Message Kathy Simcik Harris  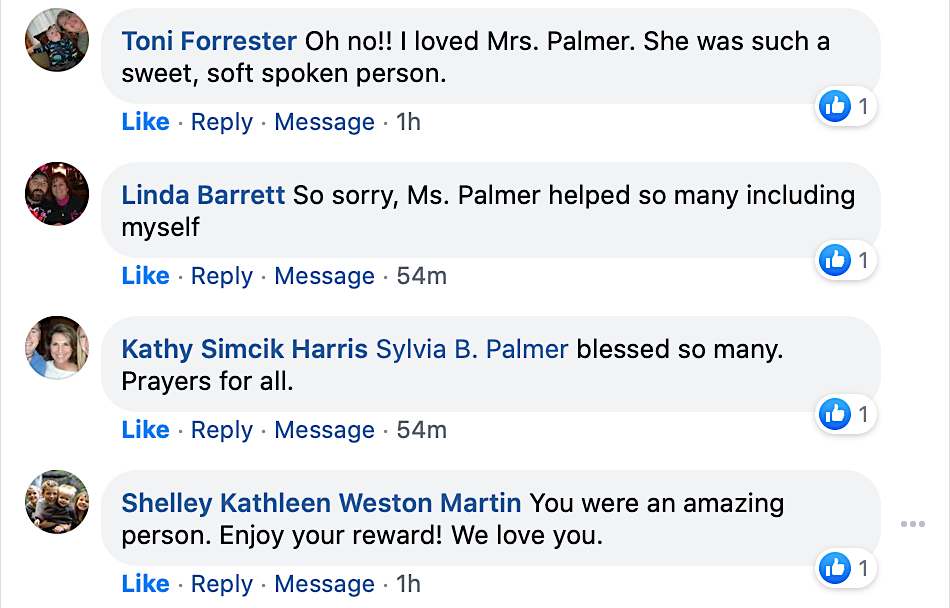pos(324,430)
